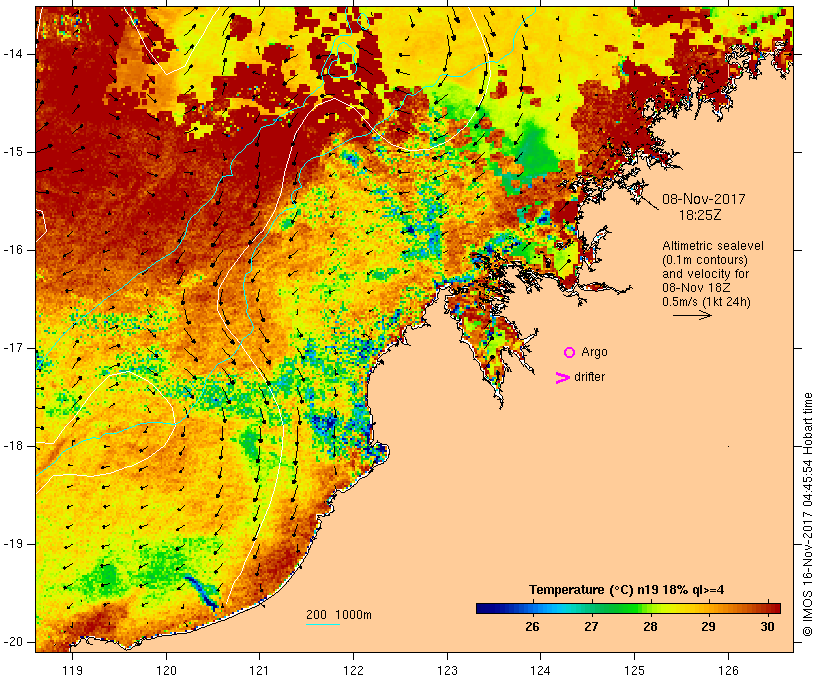Viewport: 820px width, 680px height.
Task: Click the '18:25Z' time text
Action: coord(700,215)
